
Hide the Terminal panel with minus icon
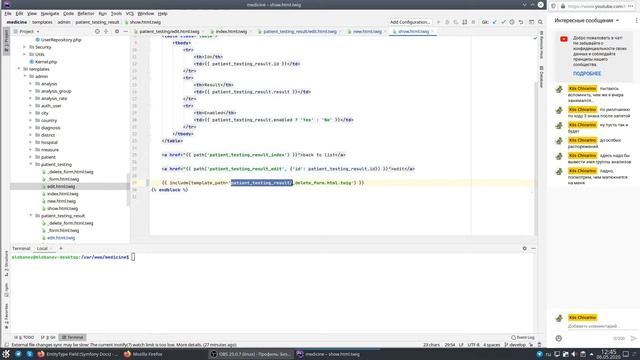click(533, 248)
